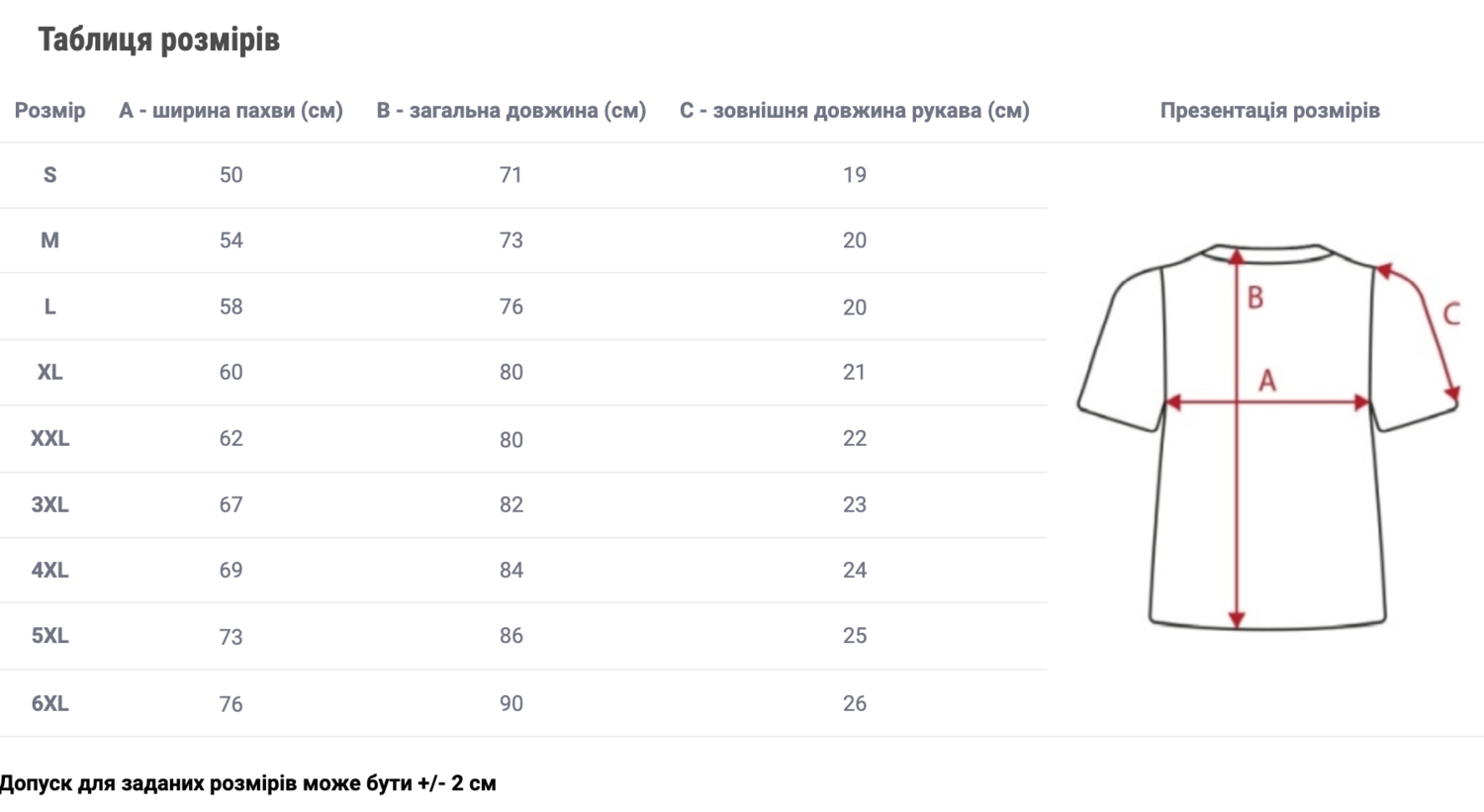Image resolution: width=1484 pixels, height=812 pixels.
Task: Click the 'A - ширина пахви (см)' header
Action: click(x=231, y=111)
